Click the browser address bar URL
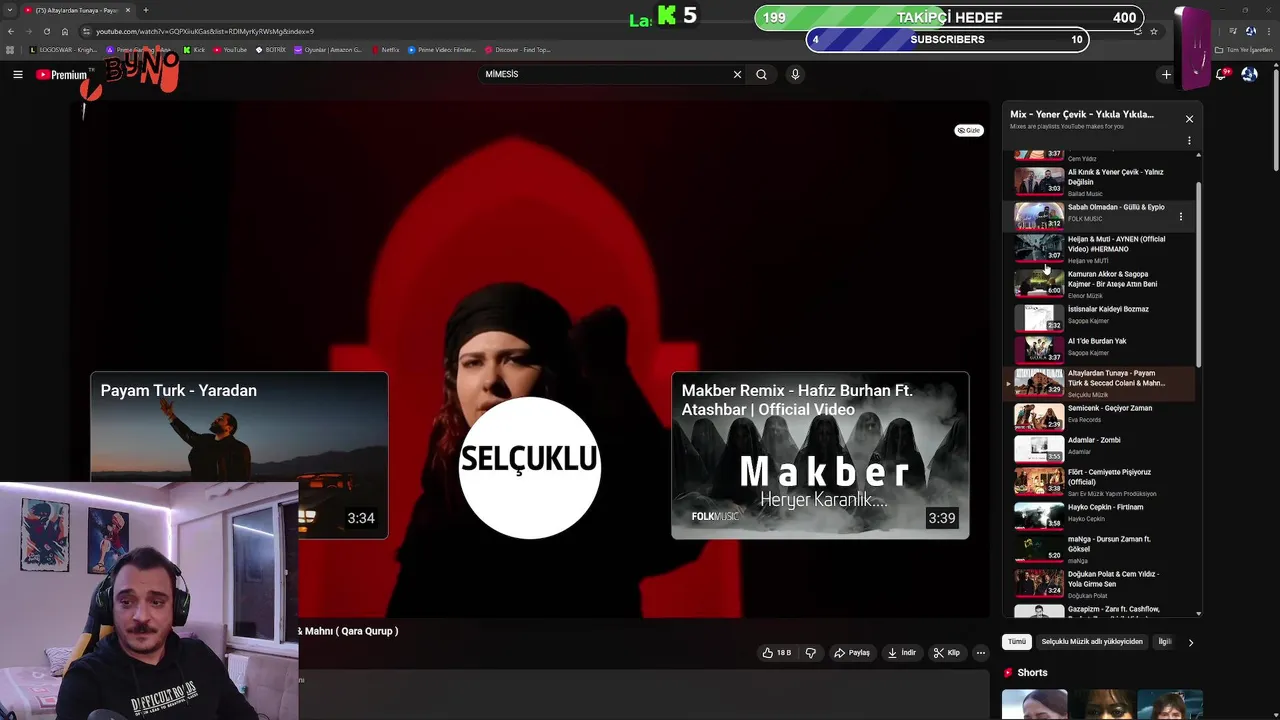1280x720 pixels. (204, 31)
